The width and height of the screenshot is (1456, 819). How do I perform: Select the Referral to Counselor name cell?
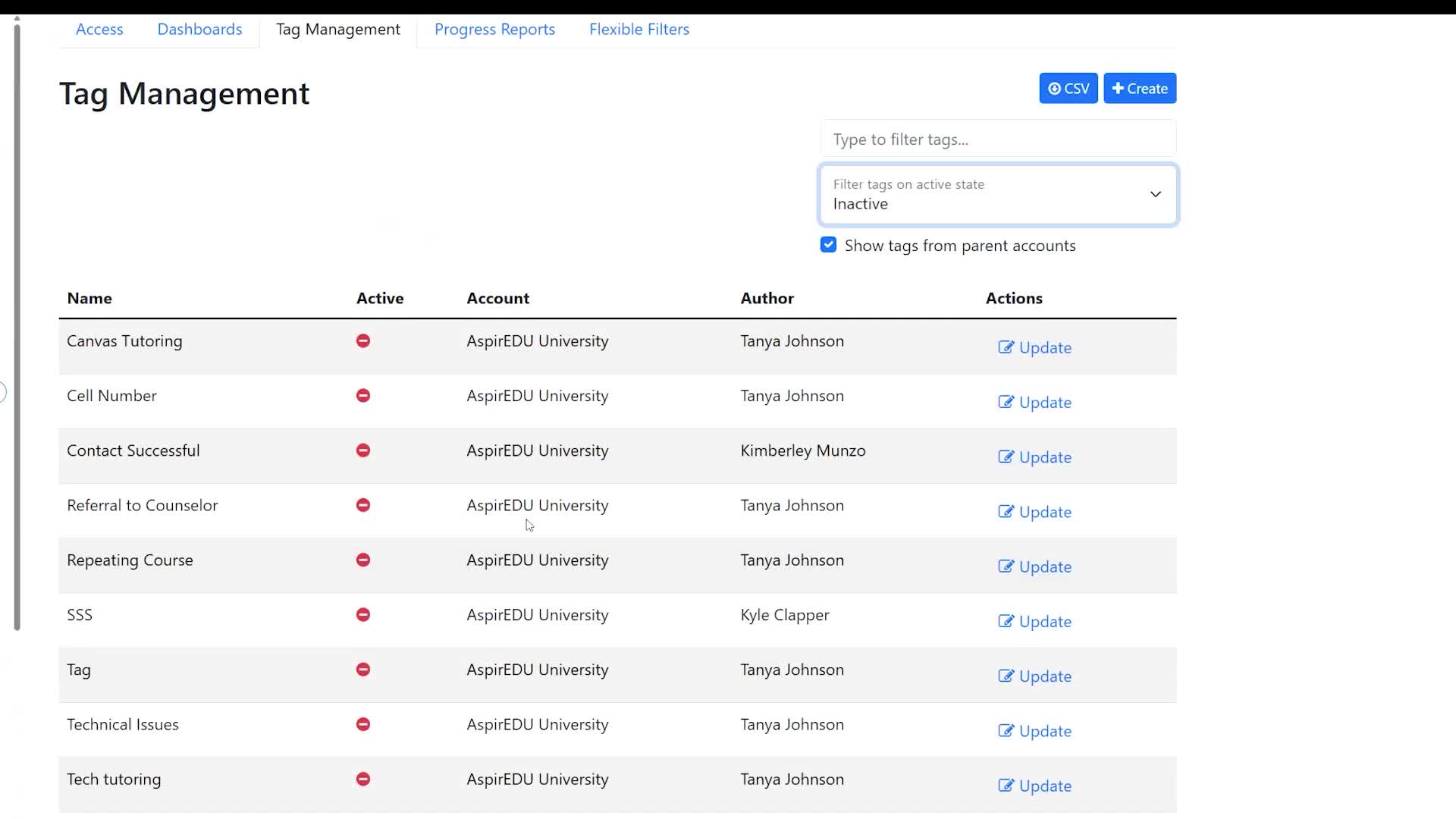coord(143,505)
